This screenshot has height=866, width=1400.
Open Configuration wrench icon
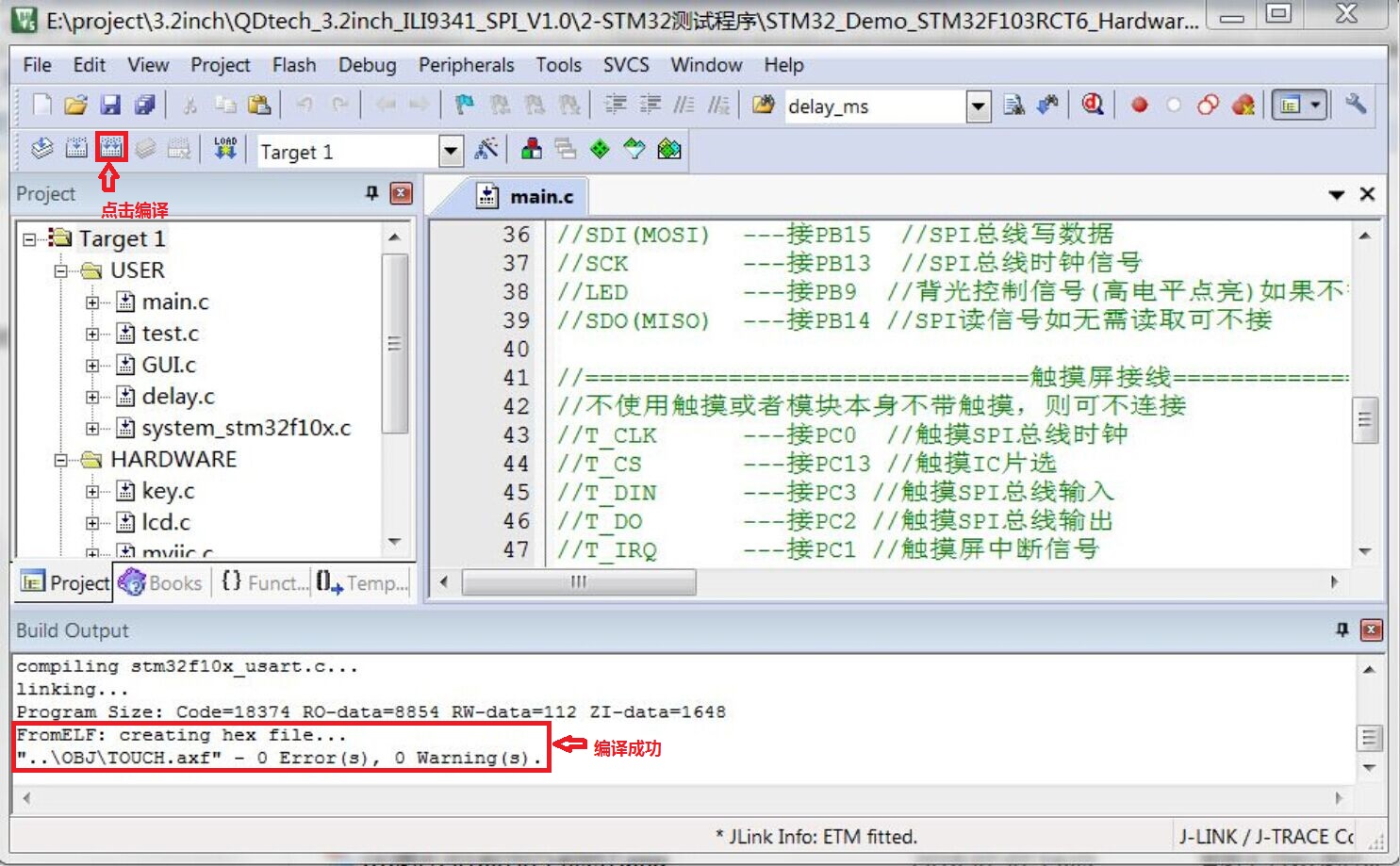coord(1356,105)
